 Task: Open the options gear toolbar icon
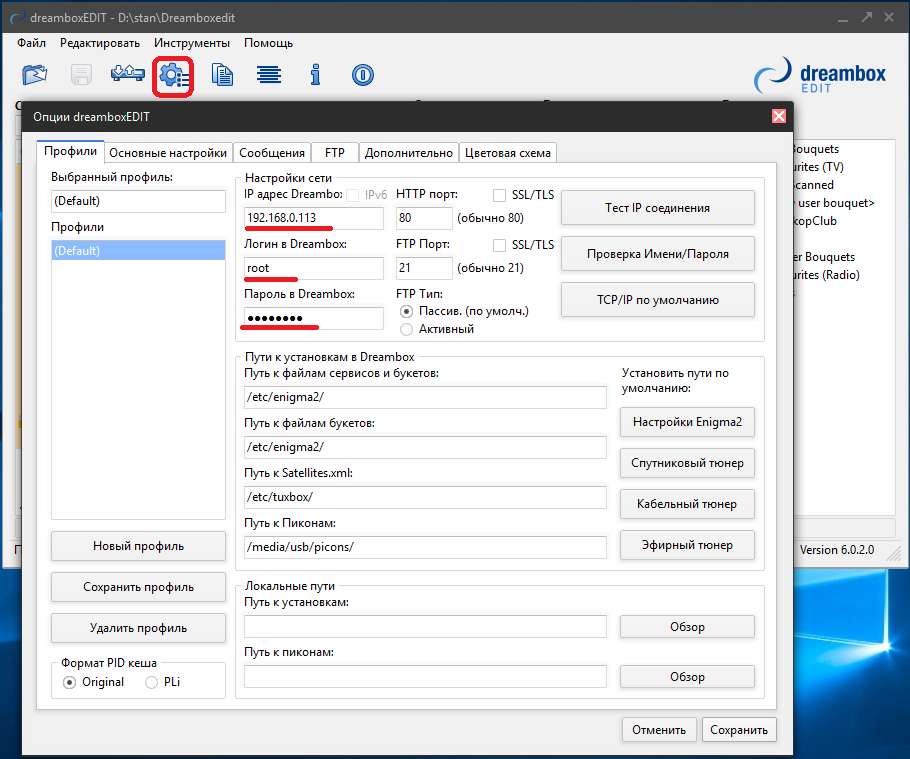point(173,76)
